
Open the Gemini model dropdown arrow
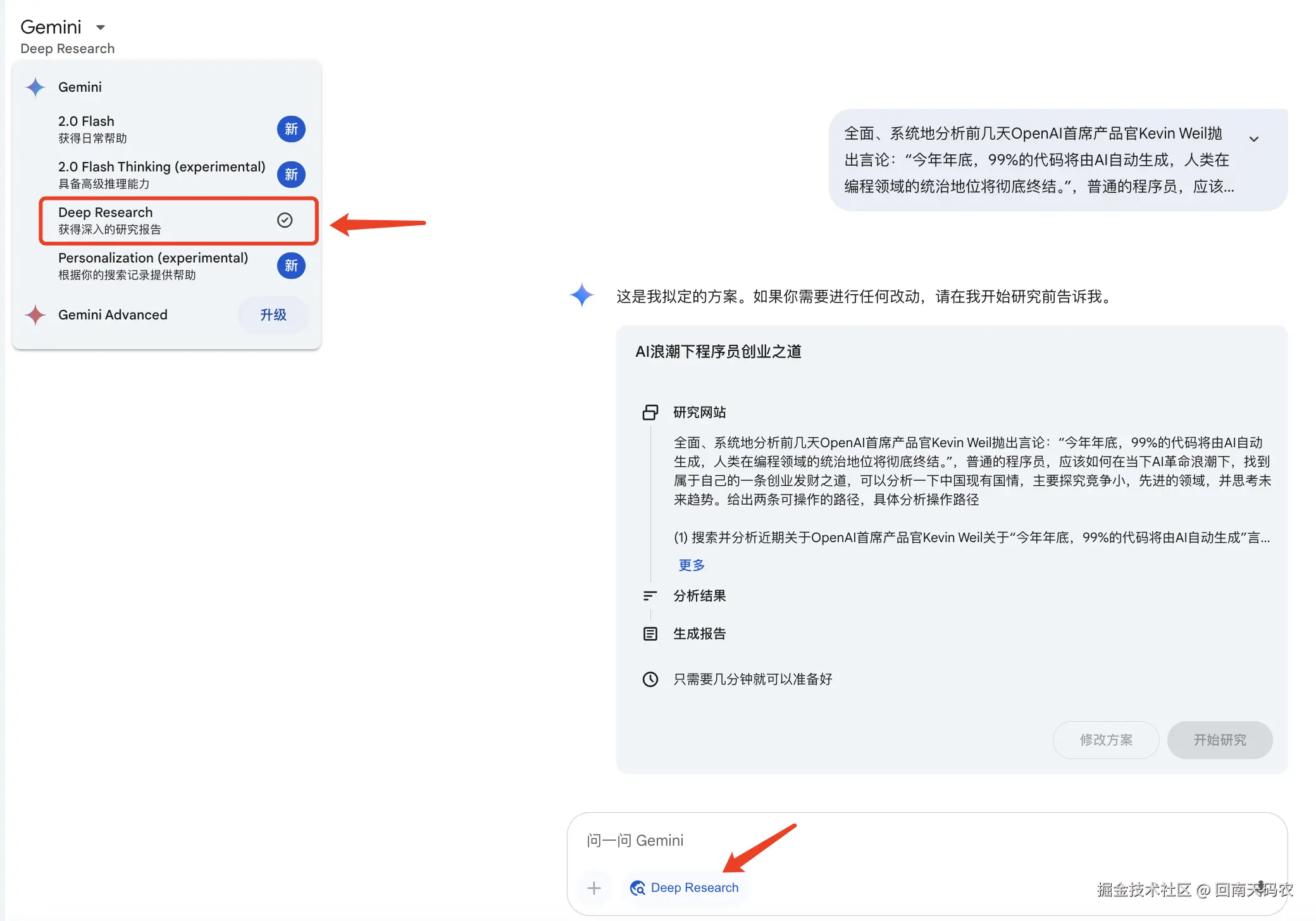(x=100, y=28)
